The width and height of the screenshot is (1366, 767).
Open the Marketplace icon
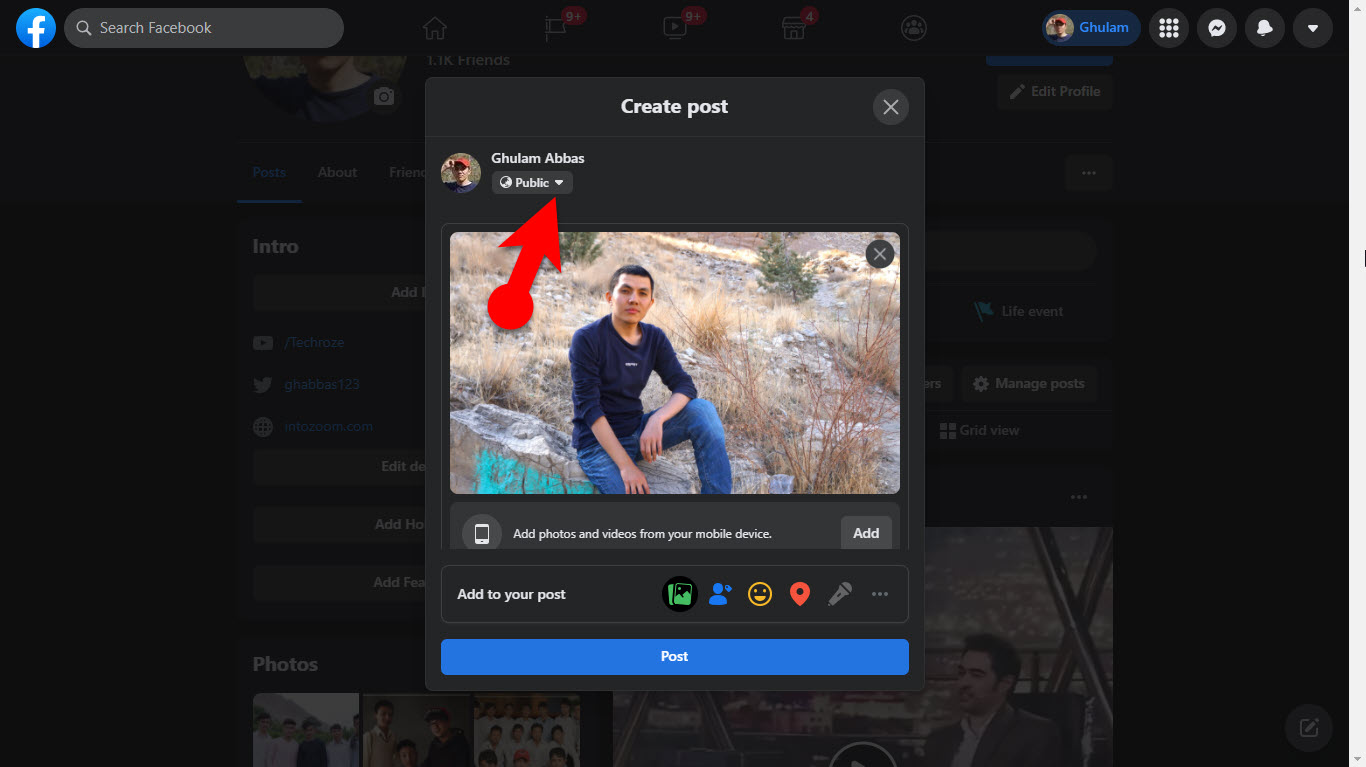794,28
